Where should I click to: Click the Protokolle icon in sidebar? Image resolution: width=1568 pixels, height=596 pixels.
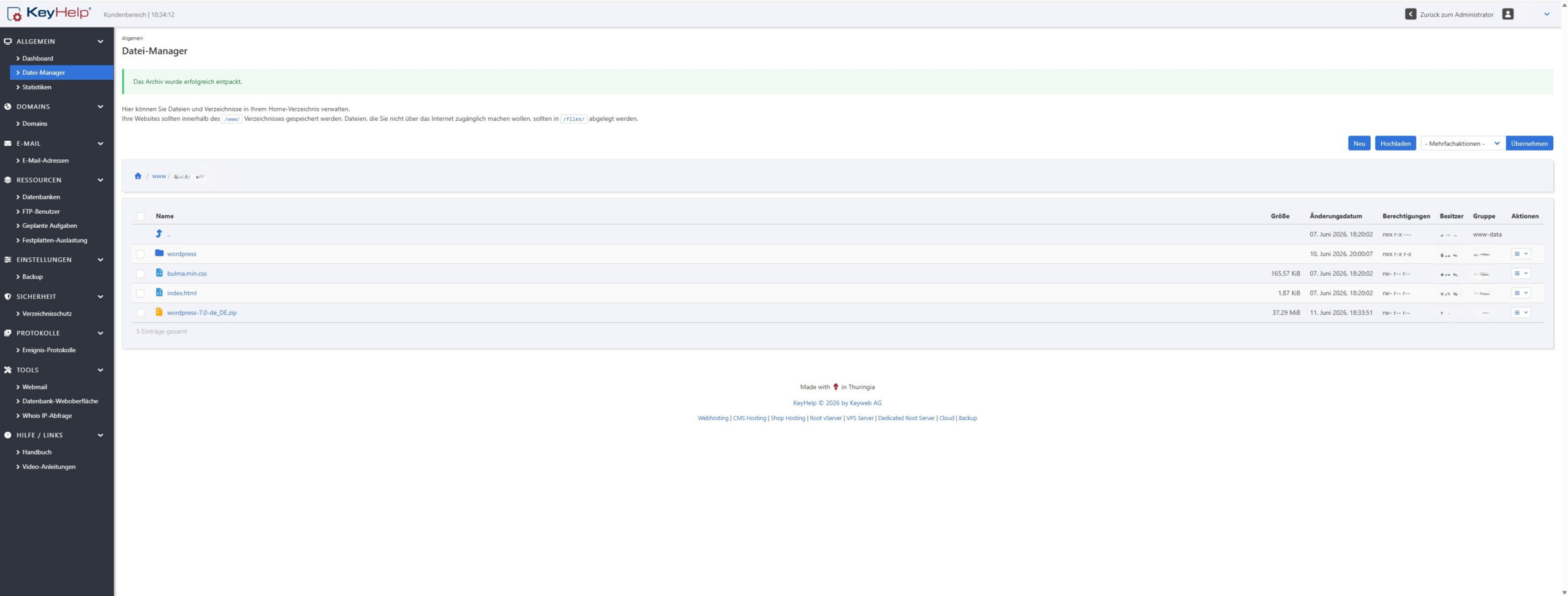8,333
